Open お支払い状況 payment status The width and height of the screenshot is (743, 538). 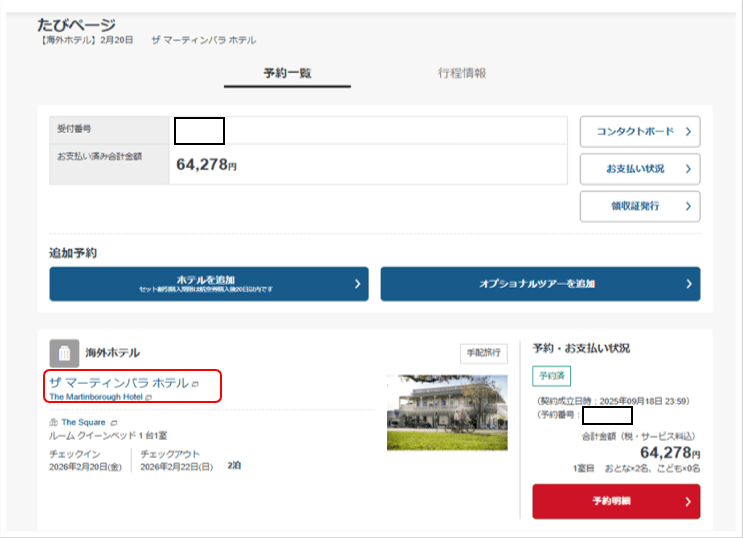[639, 169]
